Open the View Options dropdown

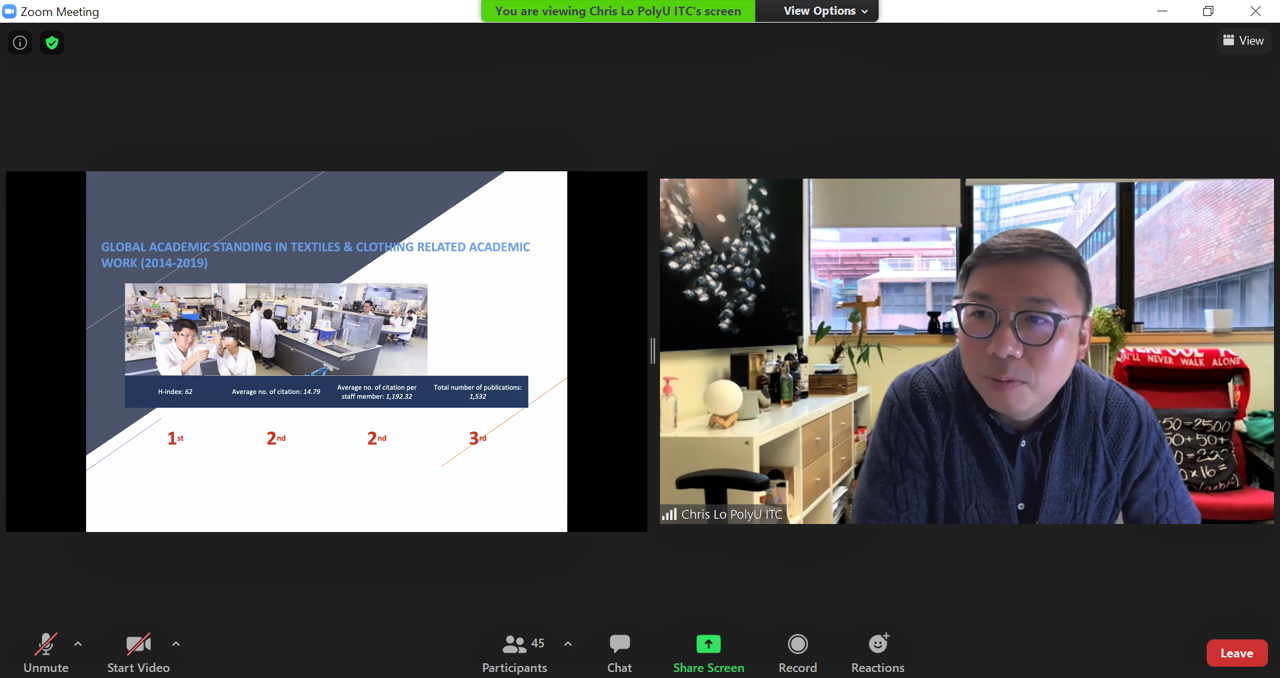(x=825, y=11)
